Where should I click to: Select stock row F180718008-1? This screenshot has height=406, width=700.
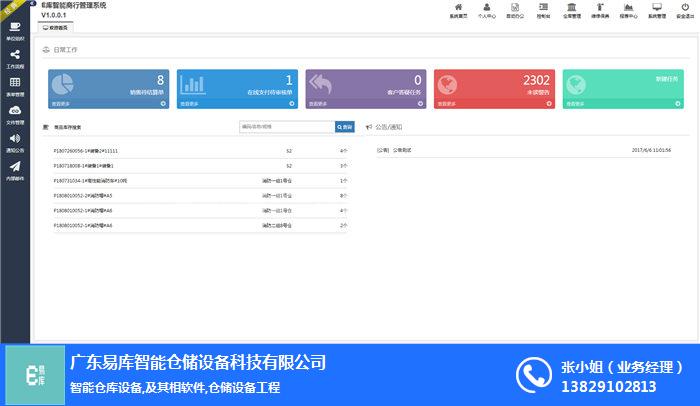pyautogui.click(x=200, y=166)
